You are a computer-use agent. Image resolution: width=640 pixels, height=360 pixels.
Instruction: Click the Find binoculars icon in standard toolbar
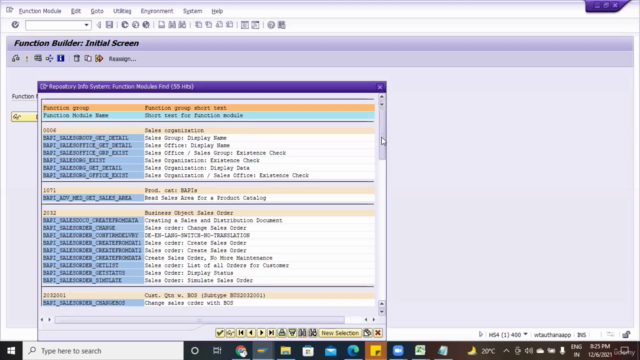tap(172, 25)
